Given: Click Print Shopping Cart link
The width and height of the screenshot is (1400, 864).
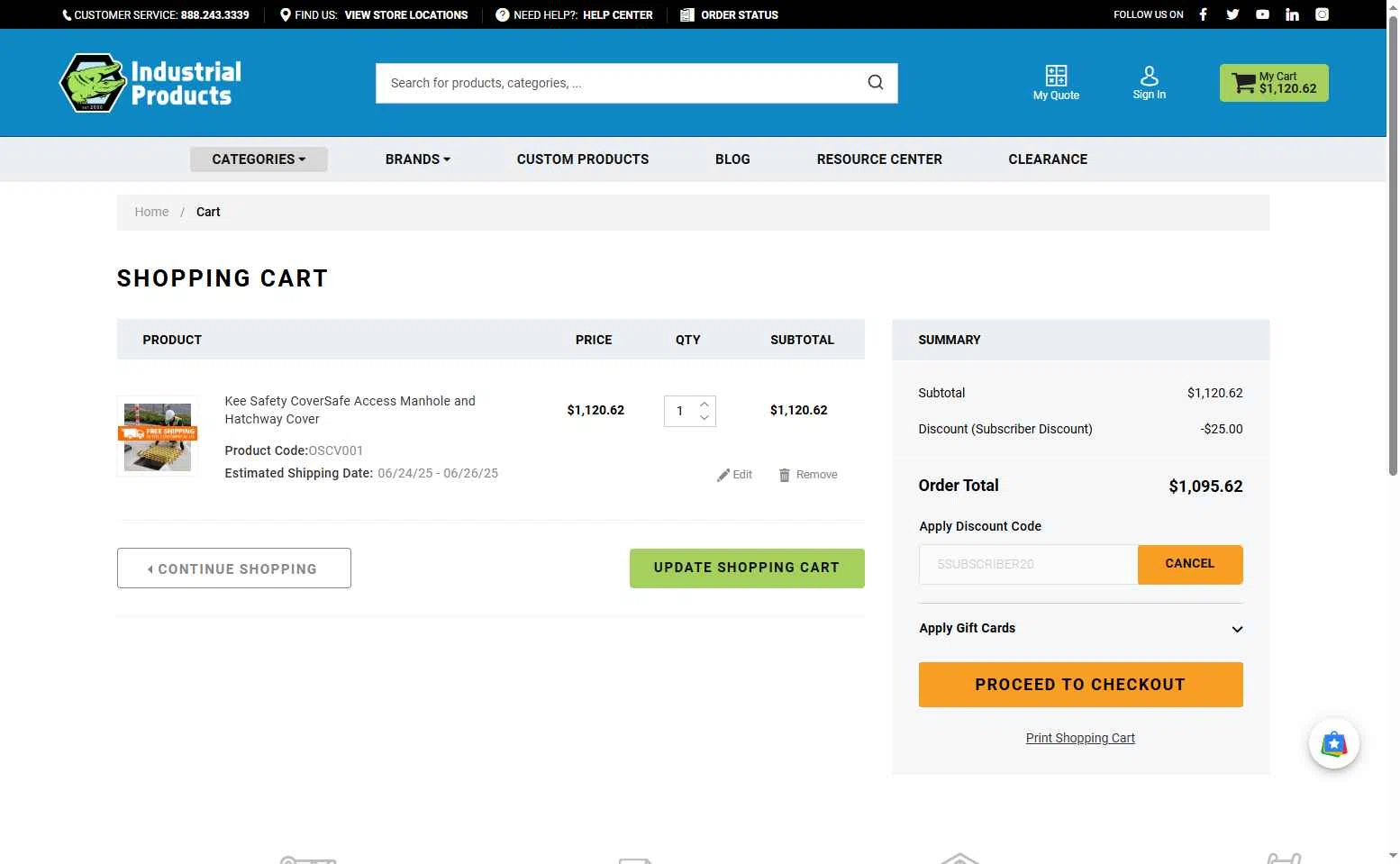Looking at the screenshot, I should point(1080,738).
